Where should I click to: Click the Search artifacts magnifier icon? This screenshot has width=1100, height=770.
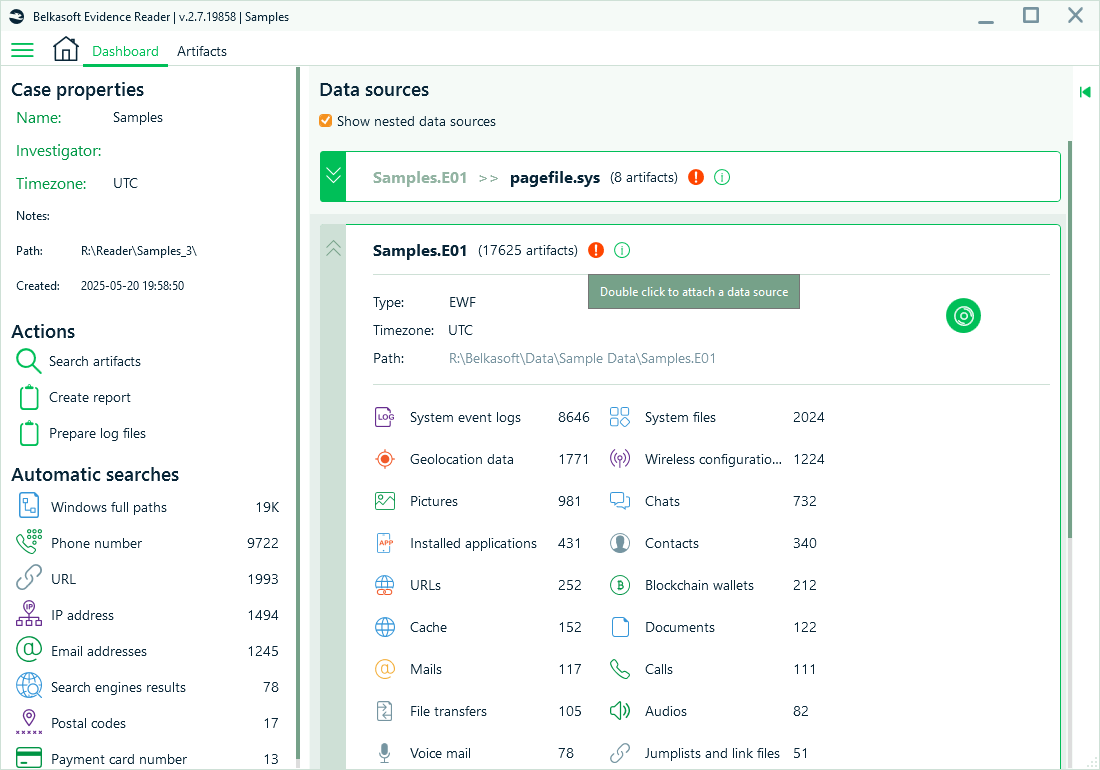tap(29, 360)
